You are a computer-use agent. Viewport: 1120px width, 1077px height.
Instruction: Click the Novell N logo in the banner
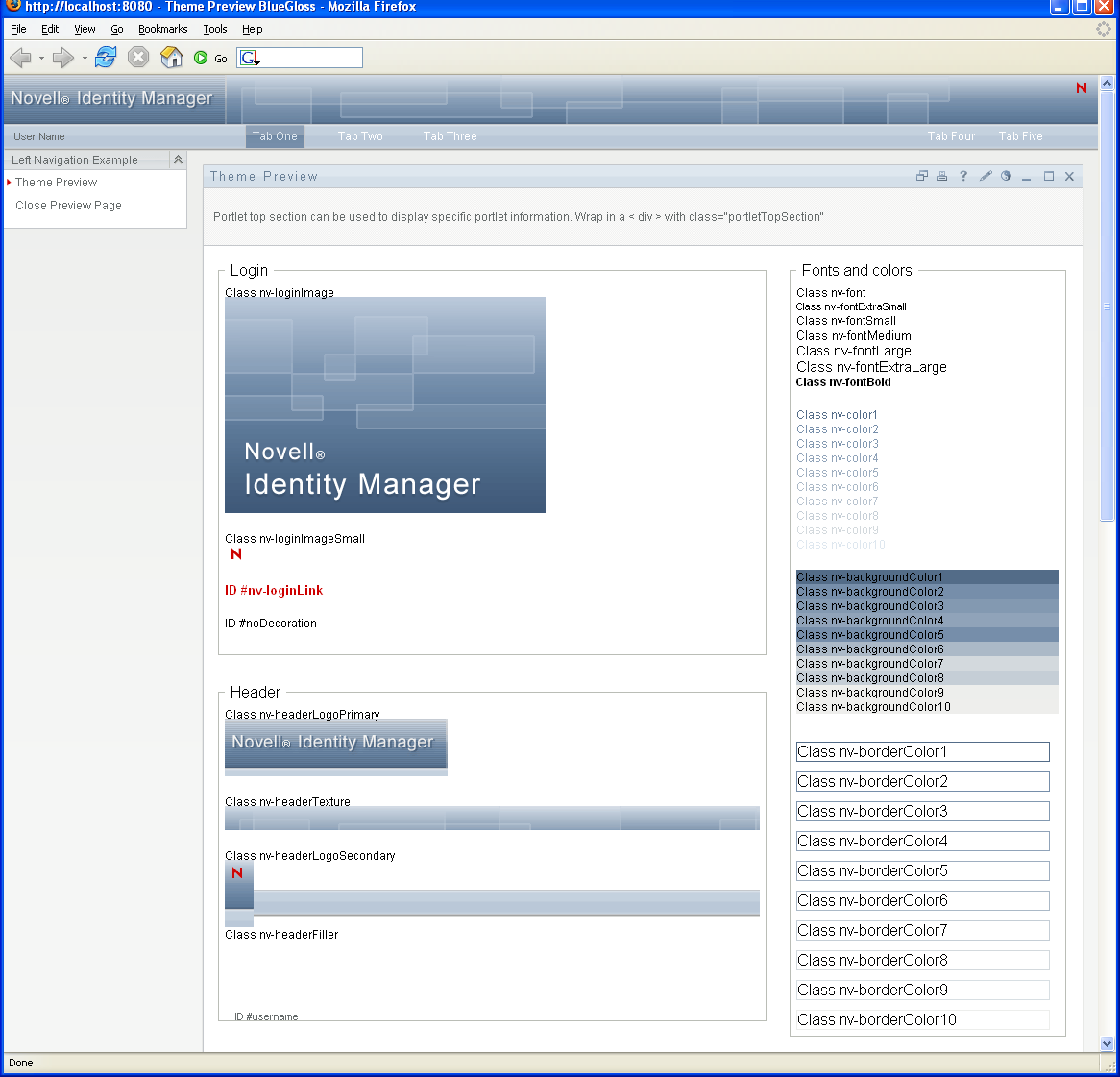(1081, 87)
